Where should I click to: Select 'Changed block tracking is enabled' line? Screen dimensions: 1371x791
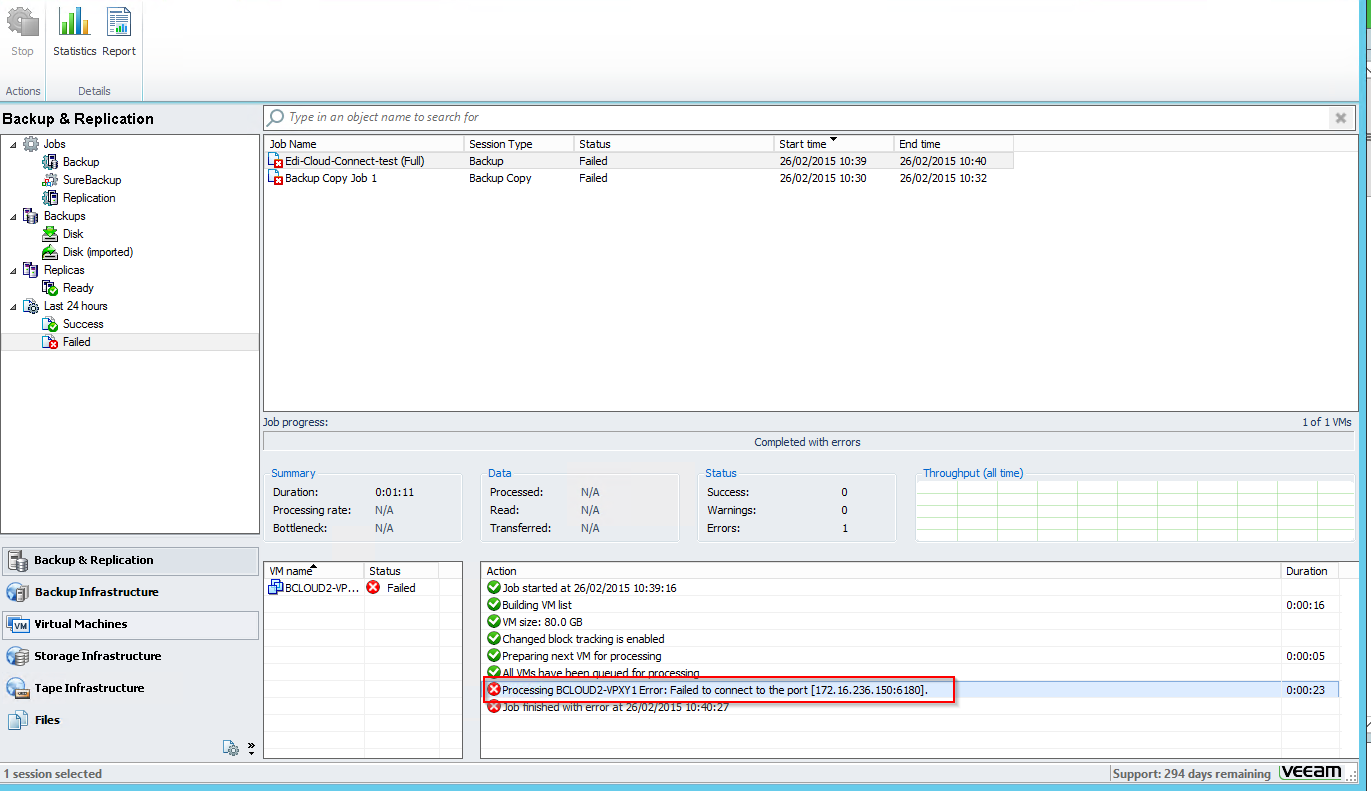(909, 639)
